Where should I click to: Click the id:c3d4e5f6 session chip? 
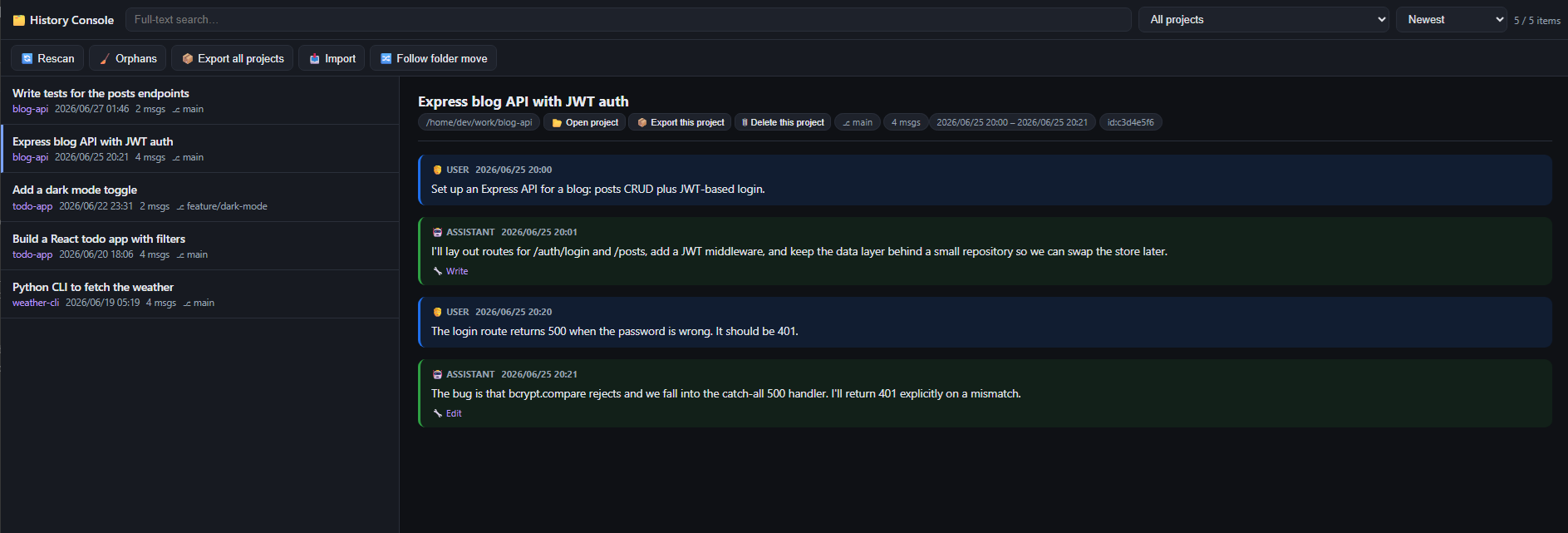[x=1130, y=122]
